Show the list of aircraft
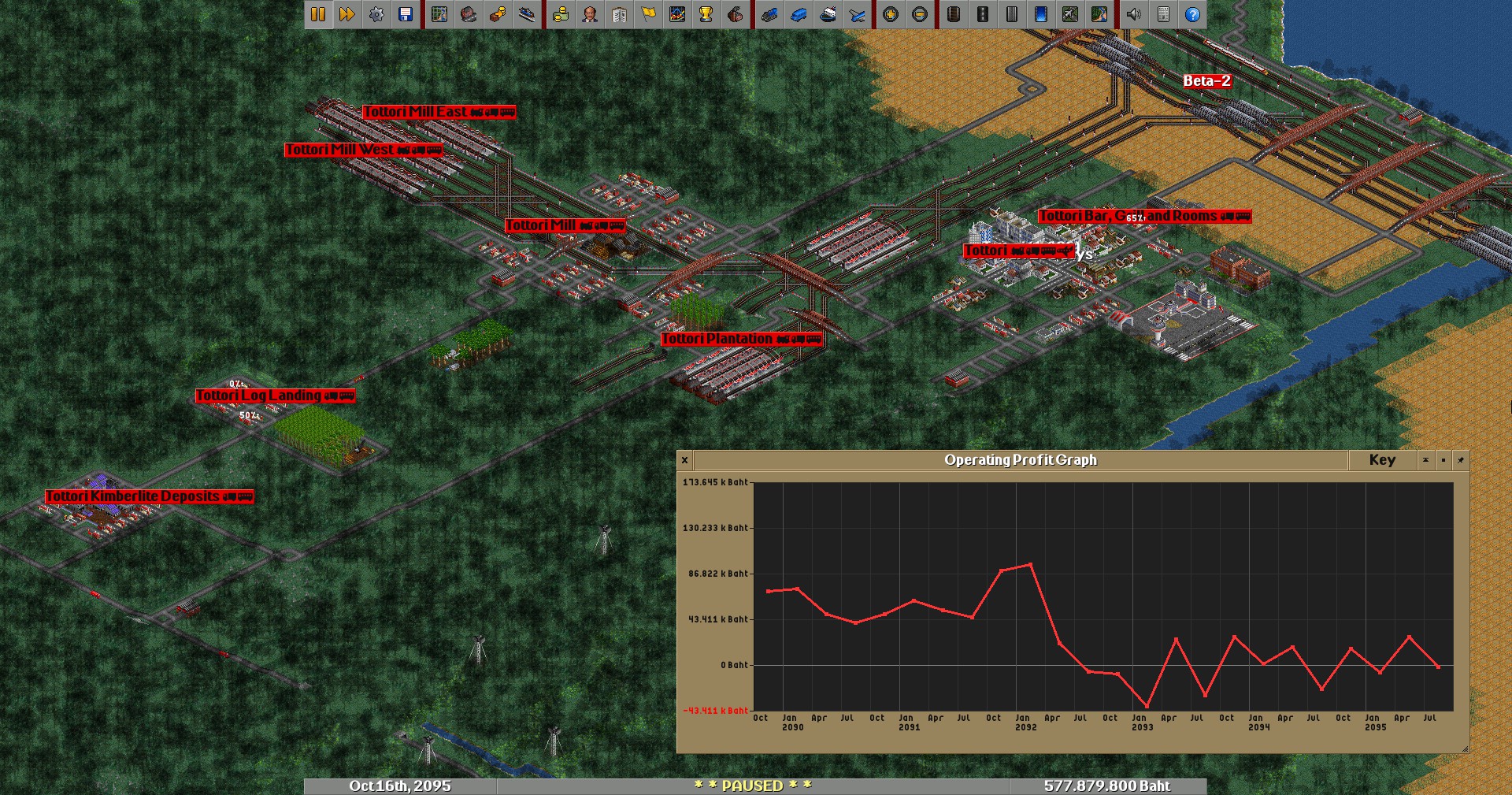1512x795 pixels. pos(857,14)
